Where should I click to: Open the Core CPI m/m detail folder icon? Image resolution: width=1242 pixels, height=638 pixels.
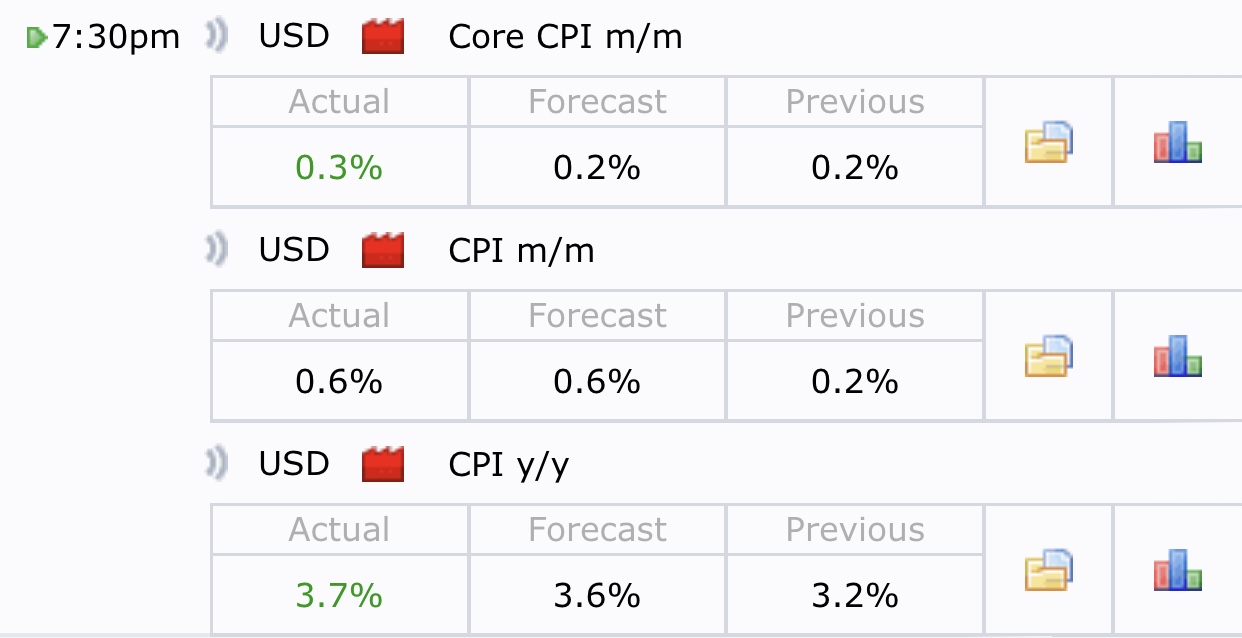click(x=1048, y=142)
